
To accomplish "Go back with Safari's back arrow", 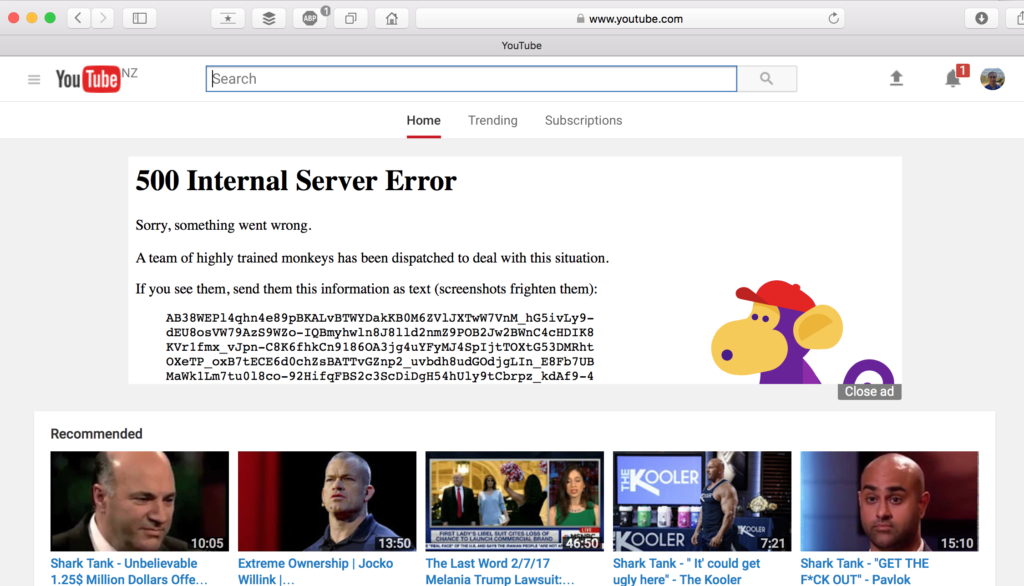I will [x=78, y=18].
